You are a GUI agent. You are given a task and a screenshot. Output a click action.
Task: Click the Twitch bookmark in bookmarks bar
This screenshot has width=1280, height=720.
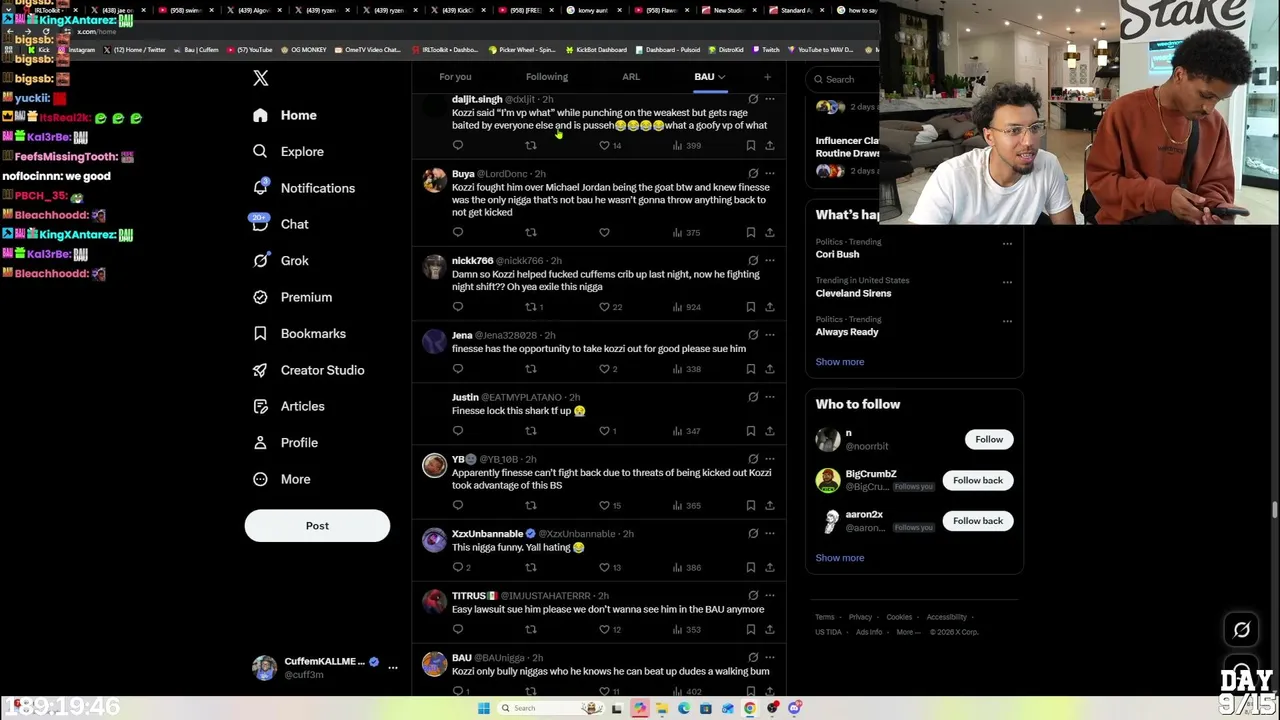point(766,50)
